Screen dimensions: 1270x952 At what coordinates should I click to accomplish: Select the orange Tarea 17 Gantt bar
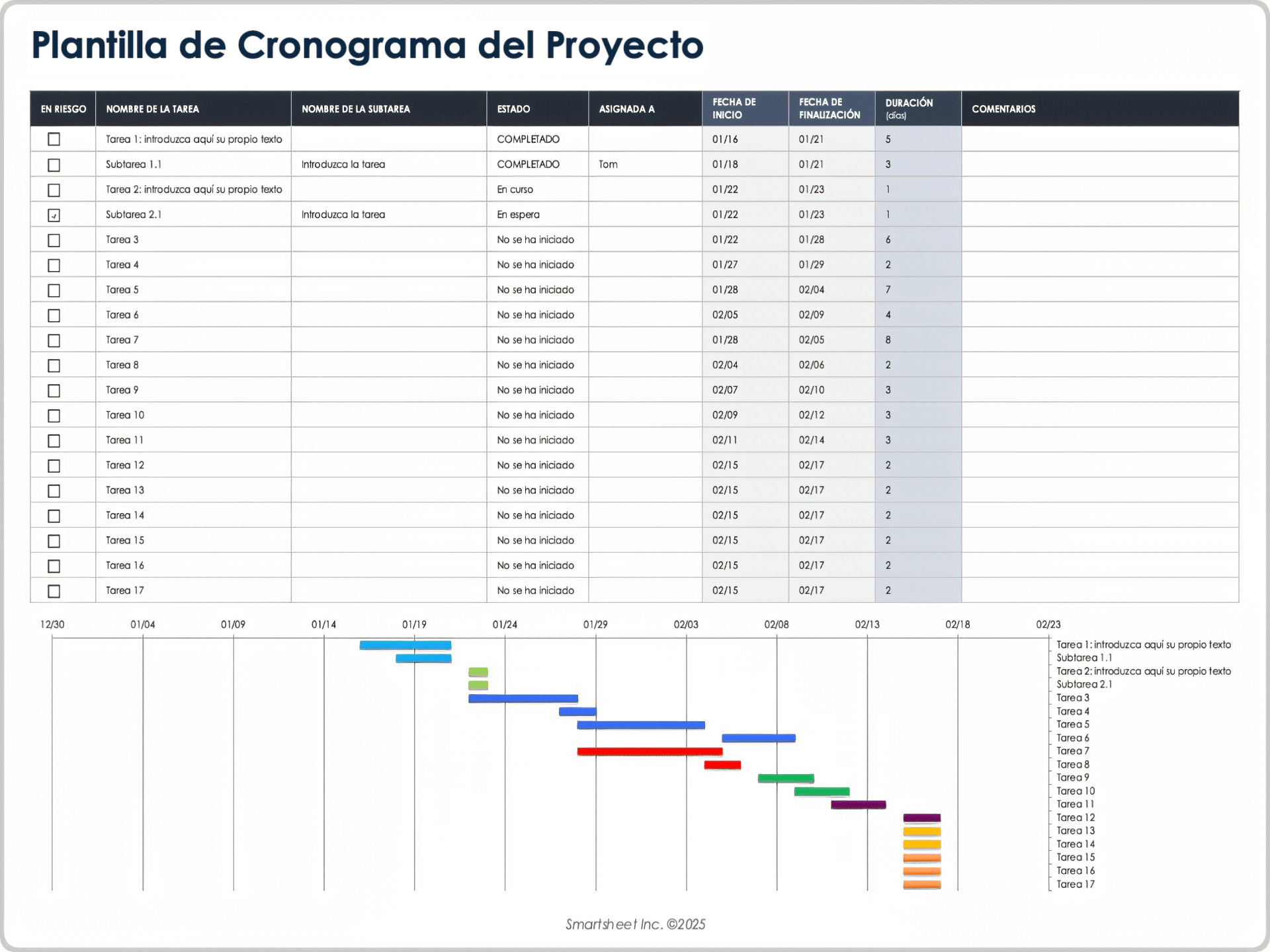pyautogui.click(x=922, y=885)
